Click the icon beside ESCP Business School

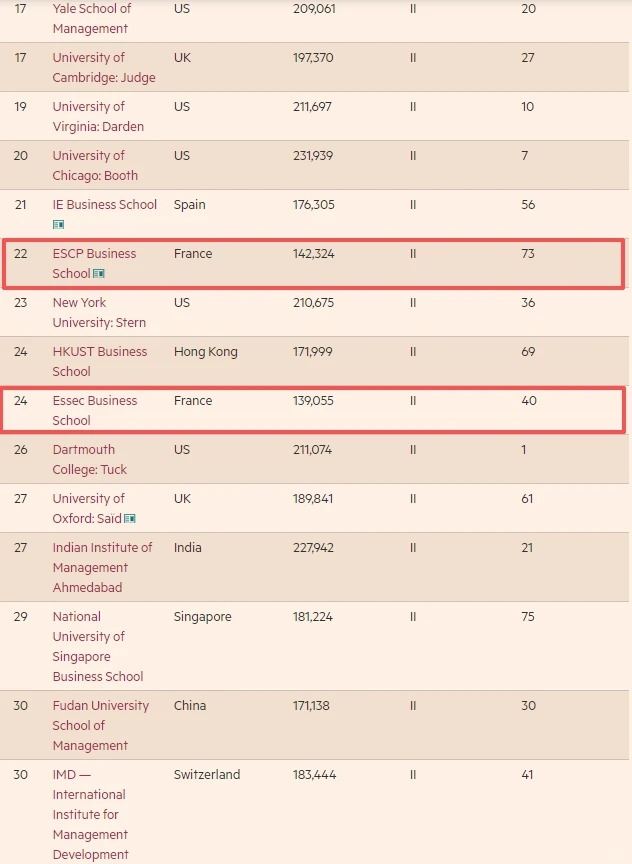point(99,274)
